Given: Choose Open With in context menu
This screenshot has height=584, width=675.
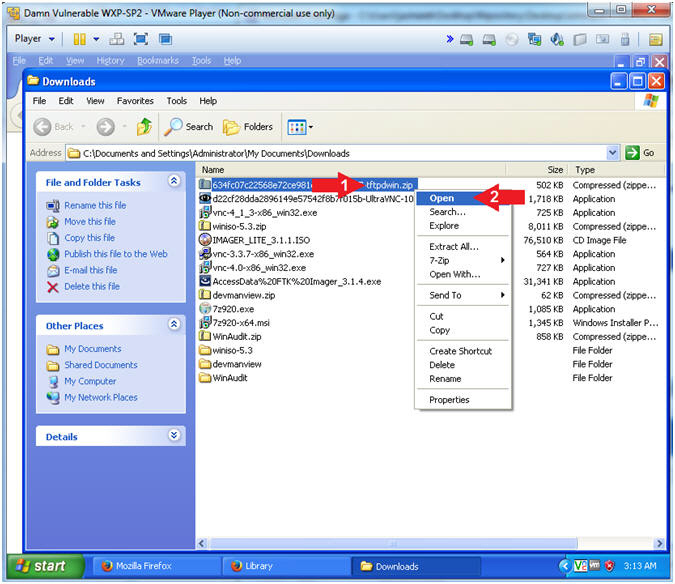Looking at the screenshot, I should point(463,274).
